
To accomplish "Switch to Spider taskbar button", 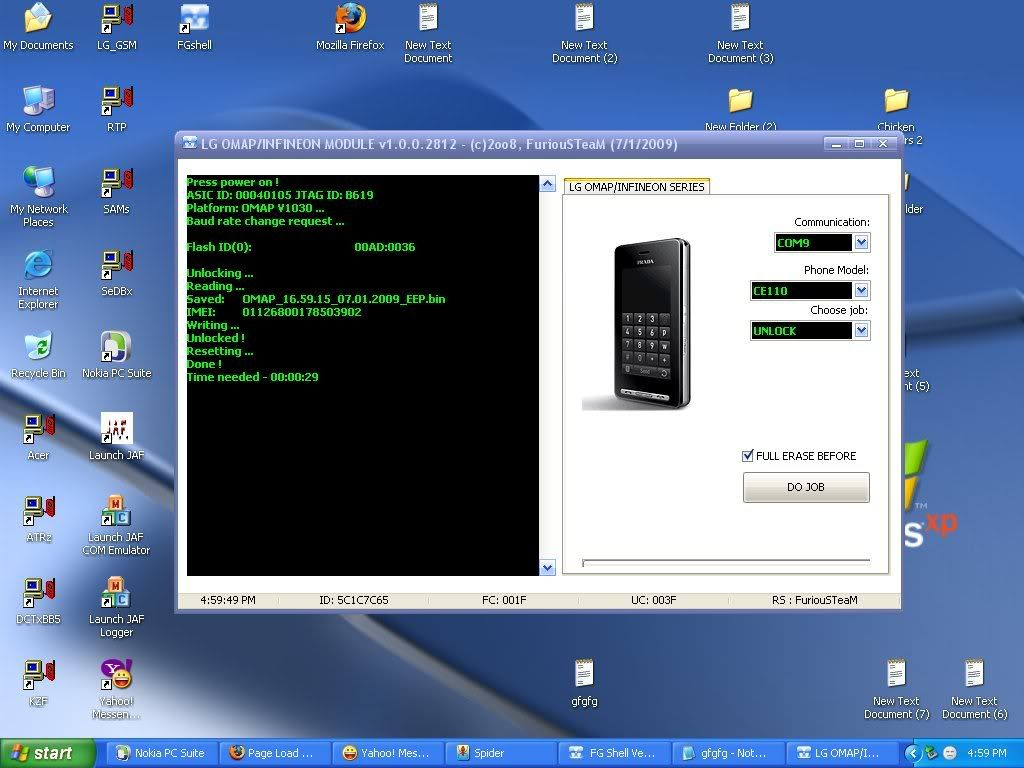I will tap(501, 753).
